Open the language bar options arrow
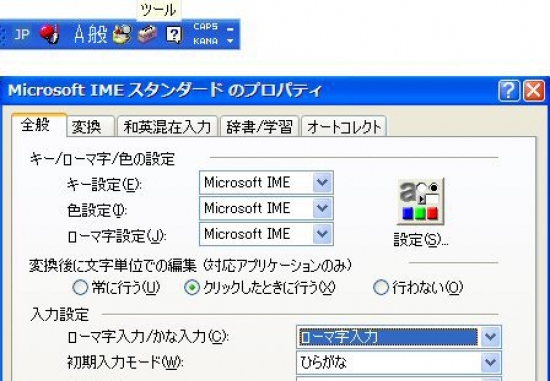550x381 pixels. click(x=230, y=41)
